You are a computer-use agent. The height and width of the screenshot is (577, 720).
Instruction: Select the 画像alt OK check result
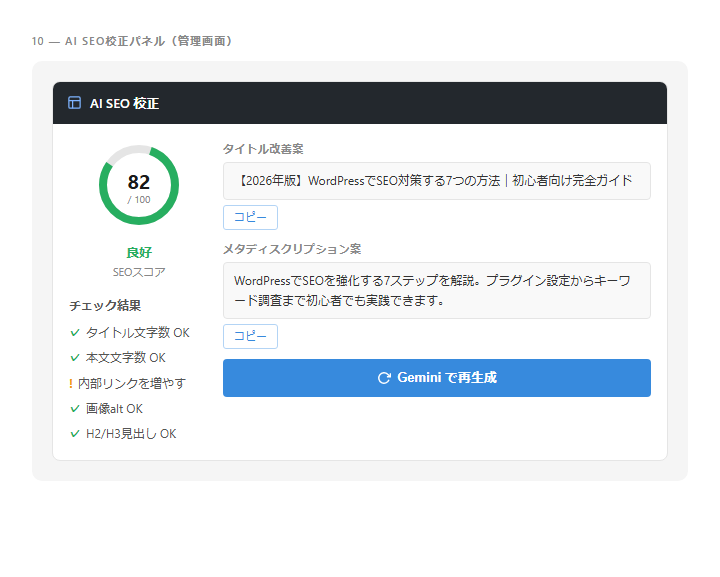(106, 409)
